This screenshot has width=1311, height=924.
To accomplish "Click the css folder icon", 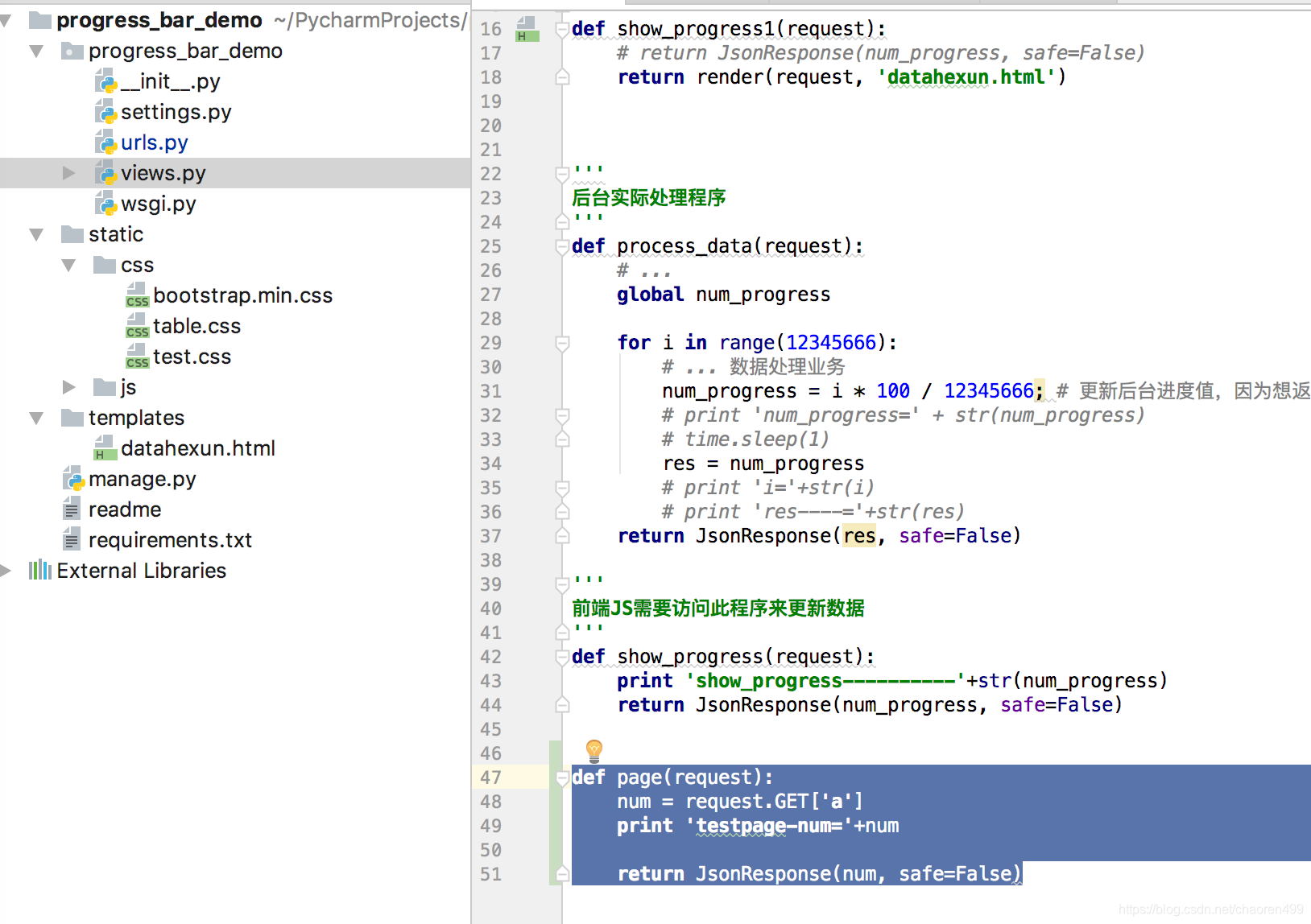I will 105,265.
